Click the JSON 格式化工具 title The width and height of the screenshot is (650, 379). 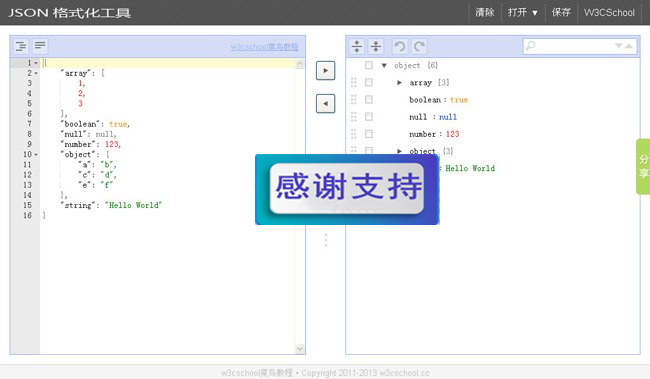pyautogui.click(x=69, y=12)
